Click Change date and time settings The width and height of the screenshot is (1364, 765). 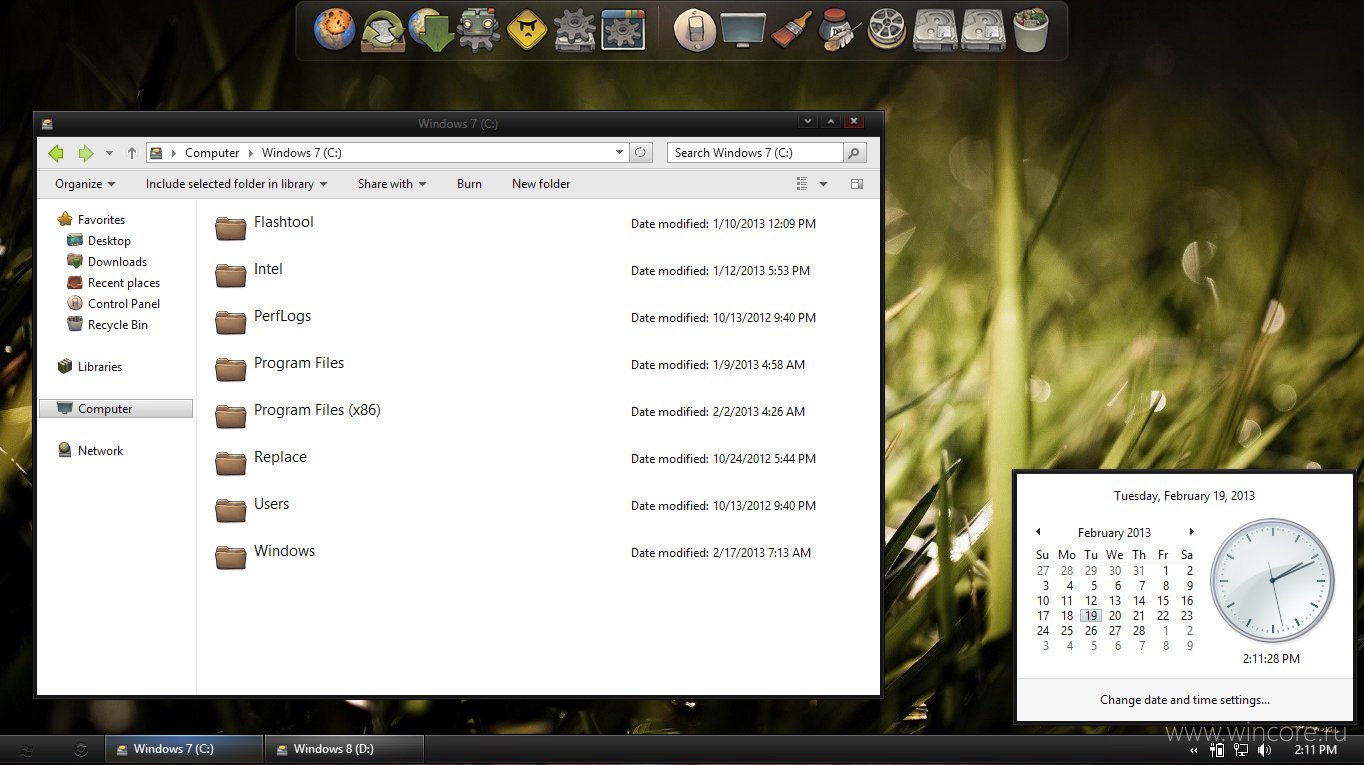(x=1185, y=700)
